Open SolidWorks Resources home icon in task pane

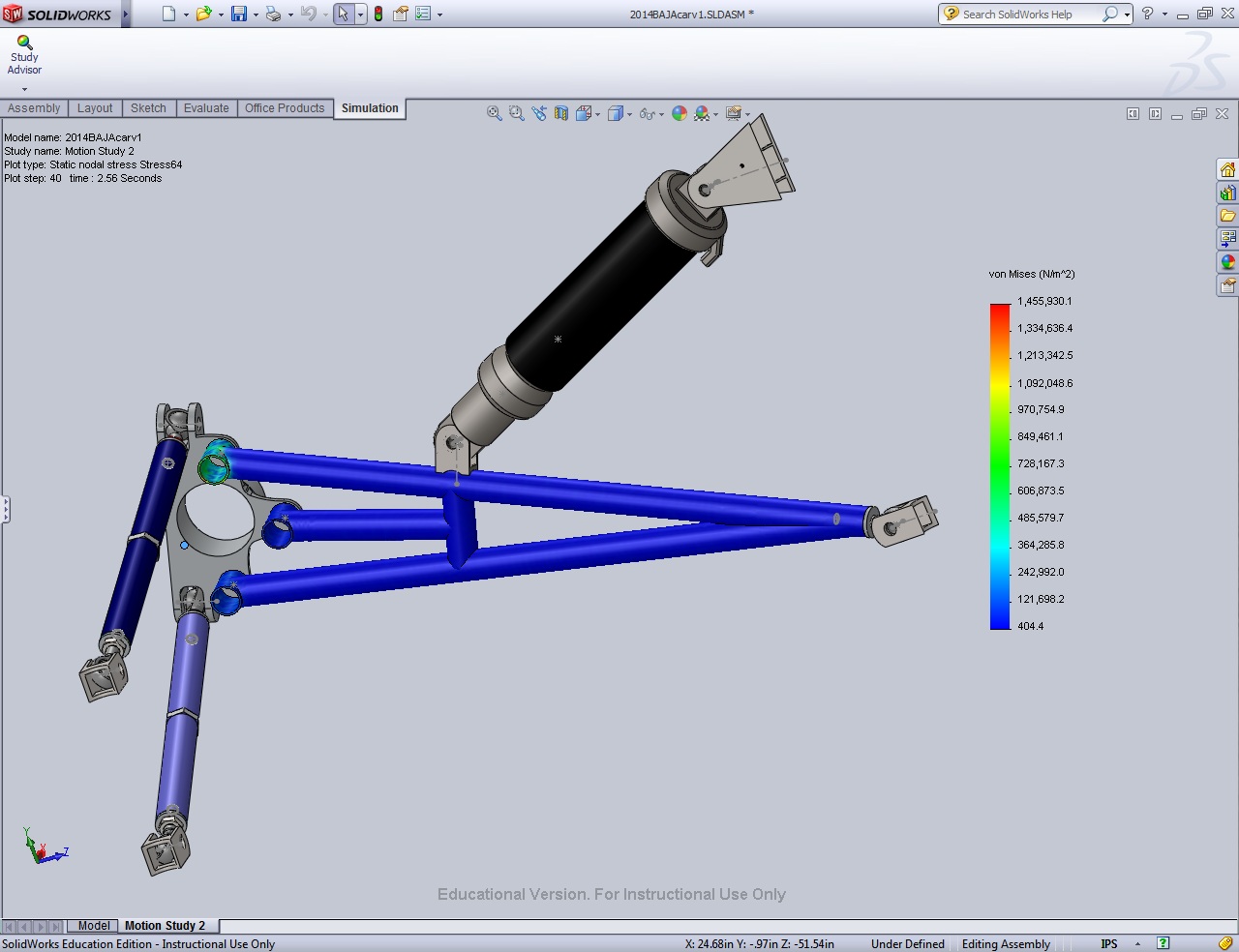tap(1227, 169)
